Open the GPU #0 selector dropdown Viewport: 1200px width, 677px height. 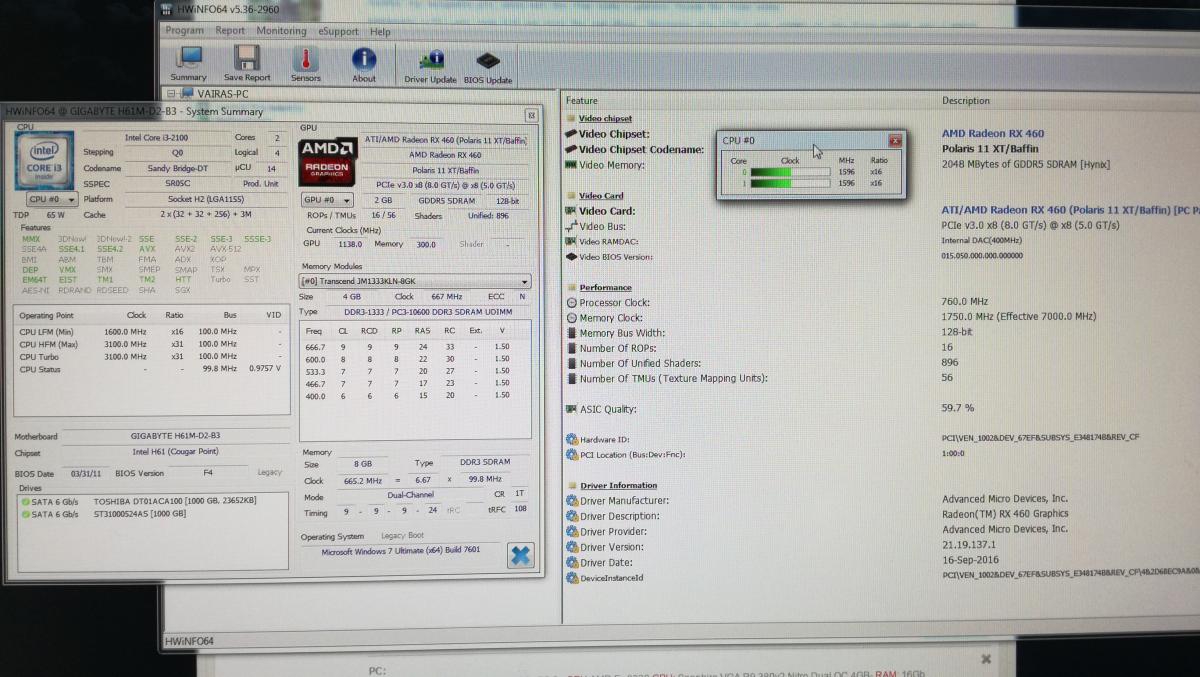pos(327,200)
